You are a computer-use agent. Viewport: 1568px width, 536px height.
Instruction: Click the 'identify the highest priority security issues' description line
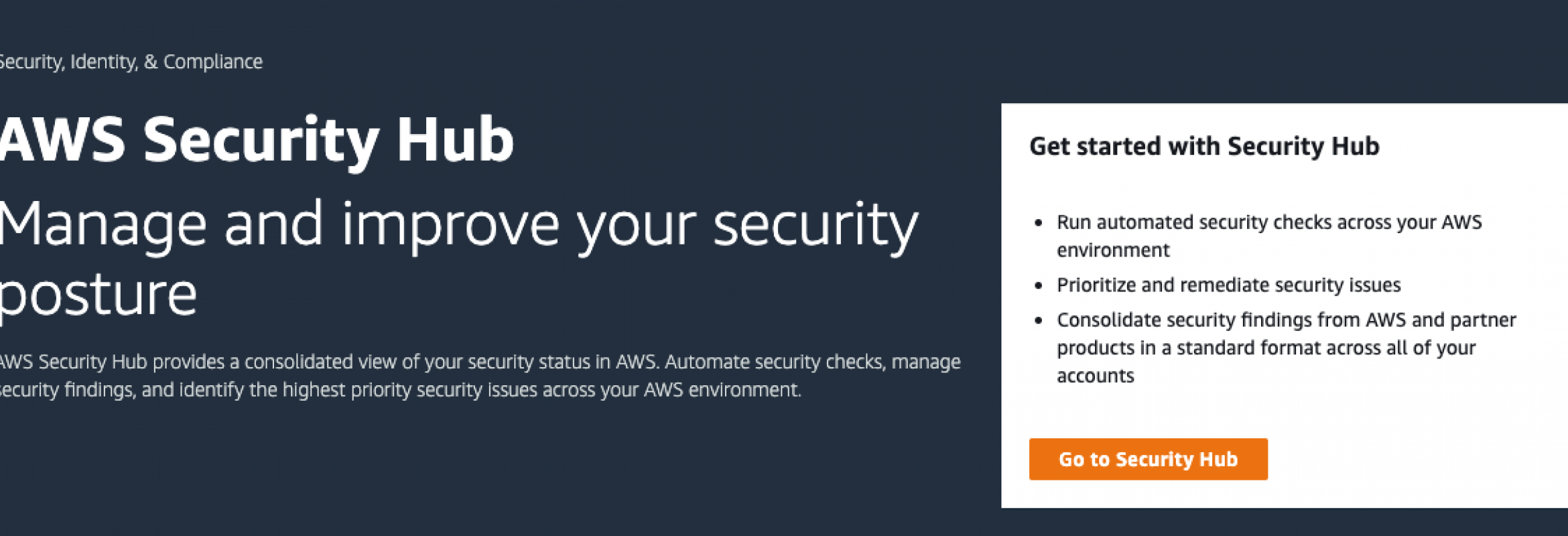401,390
